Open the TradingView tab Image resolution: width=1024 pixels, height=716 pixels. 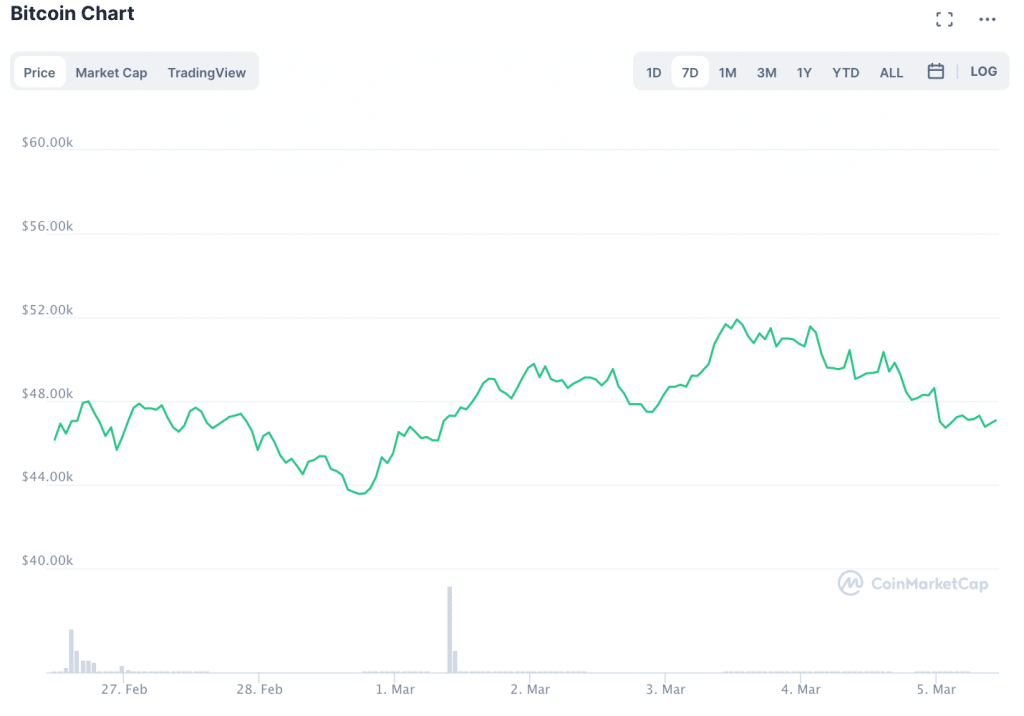click(x=206, y=72)
